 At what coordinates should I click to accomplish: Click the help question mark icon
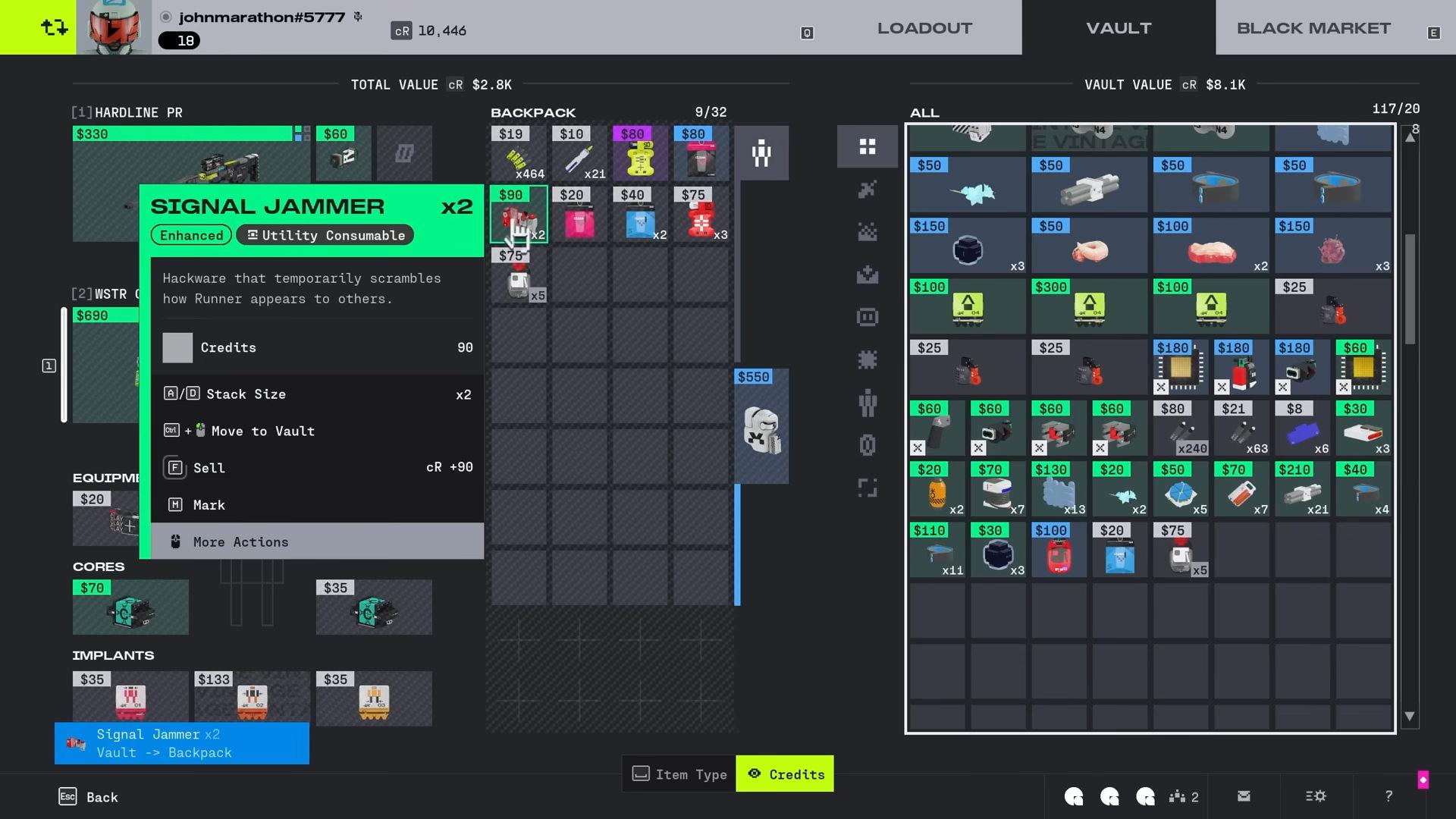click(1389, 796)
